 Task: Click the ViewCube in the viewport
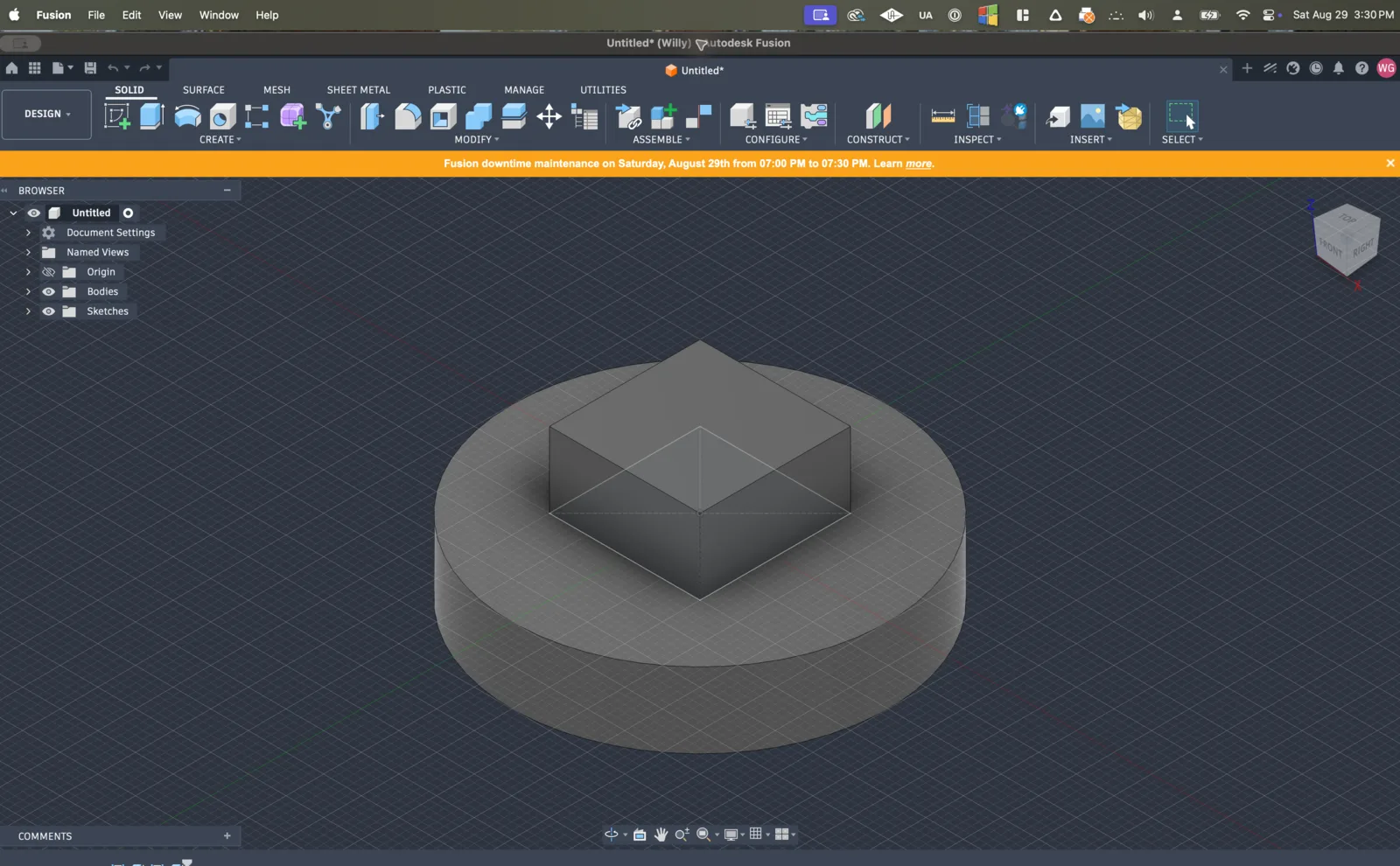(1346, 241)
